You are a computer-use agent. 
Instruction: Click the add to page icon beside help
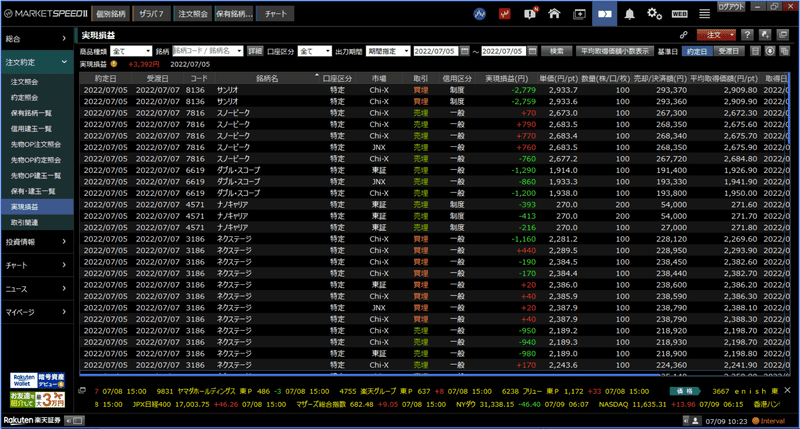point(765,35)
